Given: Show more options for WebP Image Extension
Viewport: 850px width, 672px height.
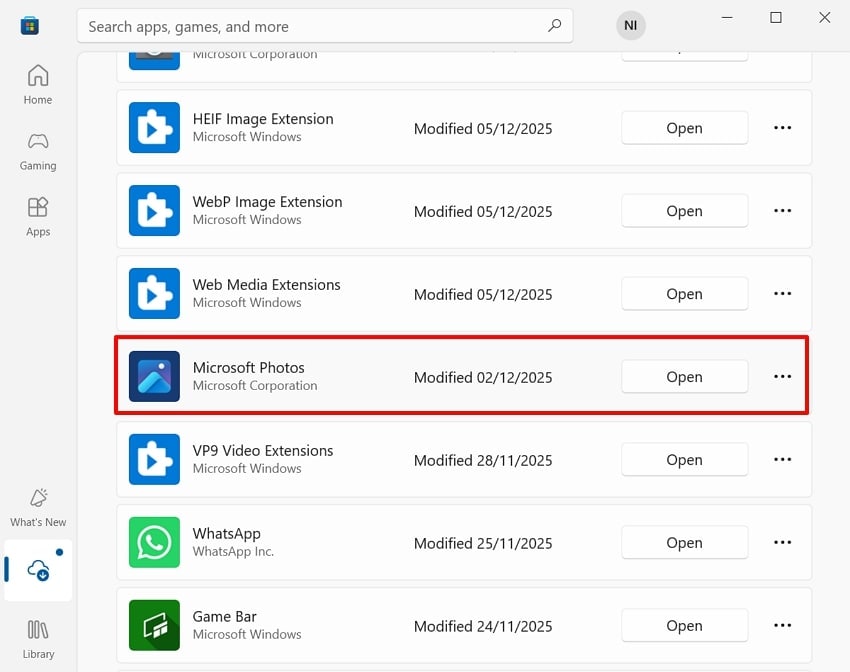Looking at the screenshot, I should (x=782, y=211).
